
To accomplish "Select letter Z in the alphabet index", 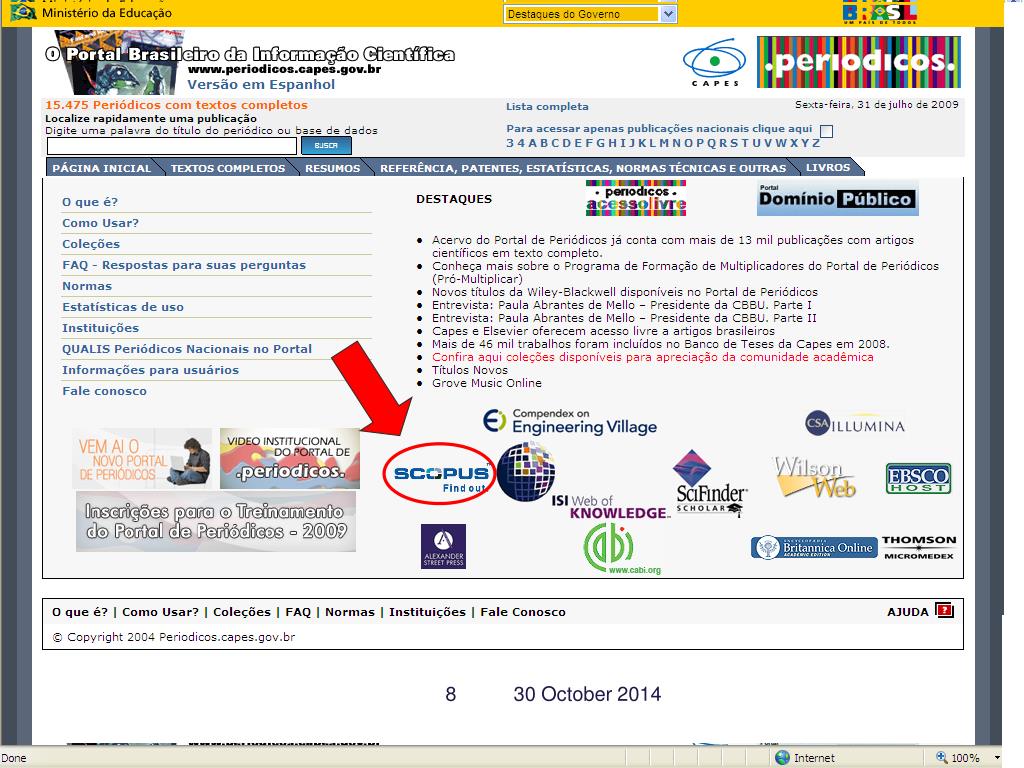I will [815, 143].
